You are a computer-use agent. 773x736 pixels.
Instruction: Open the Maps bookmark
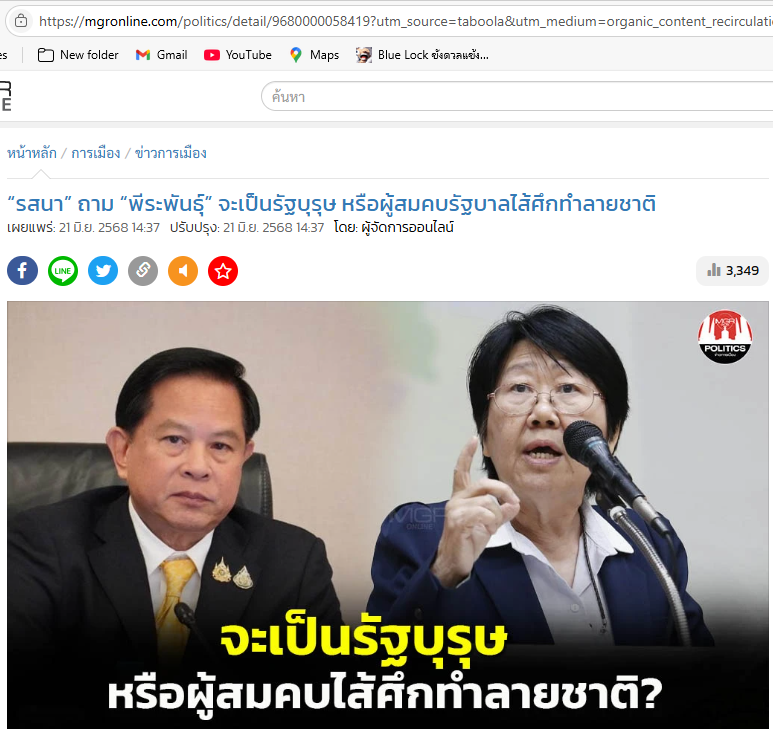pyautogui.click(x=315, y=55)
